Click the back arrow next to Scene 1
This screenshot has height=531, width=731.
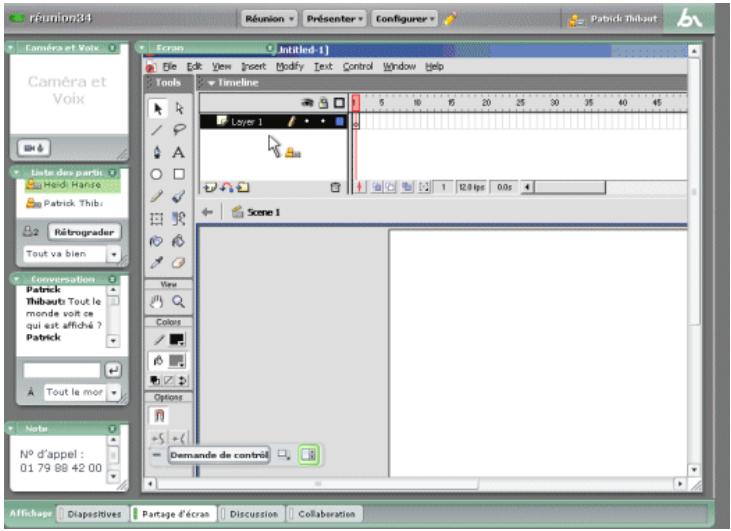point(207,212)
